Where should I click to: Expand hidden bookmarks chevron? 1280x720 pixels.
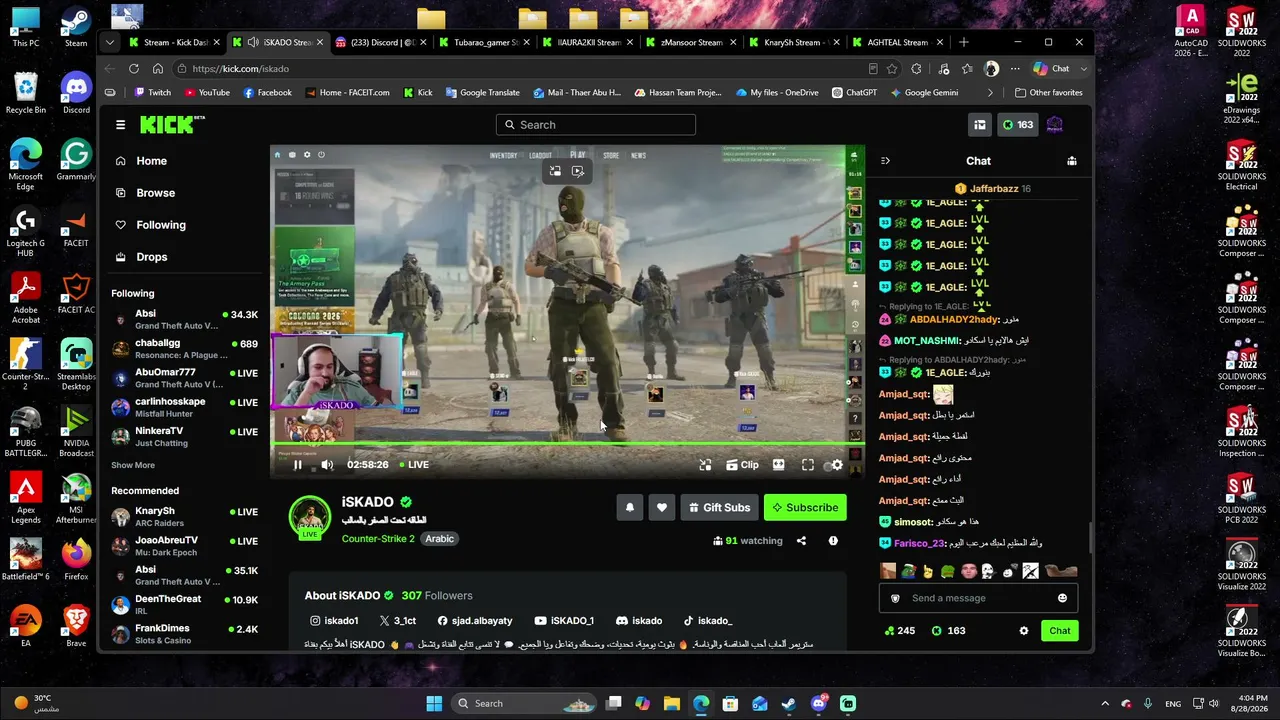tap(990, 93)
